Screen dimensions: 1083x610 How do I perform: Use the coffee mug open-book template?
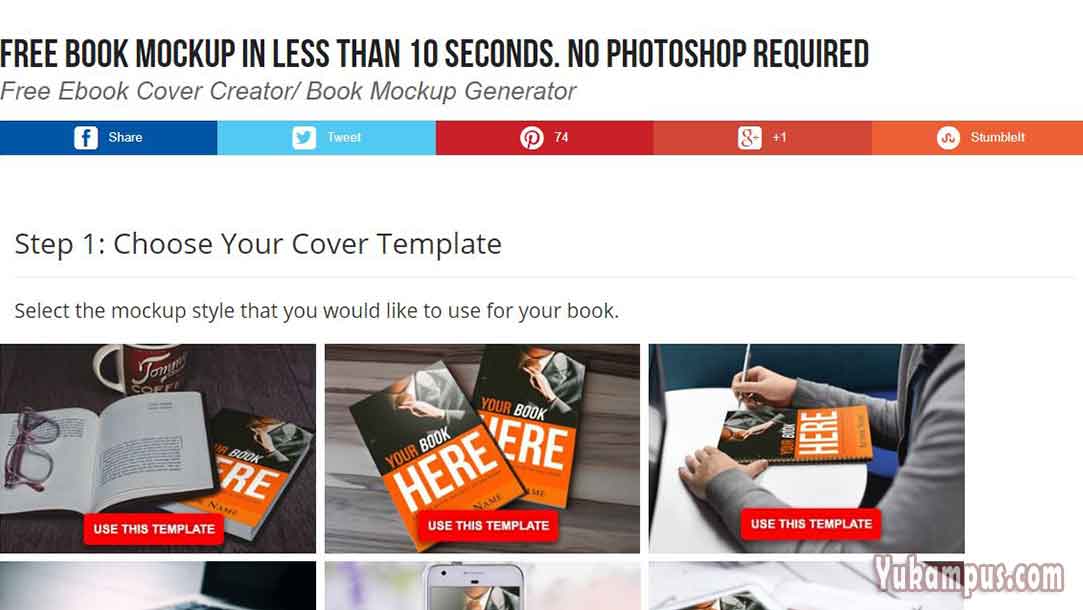(x=154, y=529)
